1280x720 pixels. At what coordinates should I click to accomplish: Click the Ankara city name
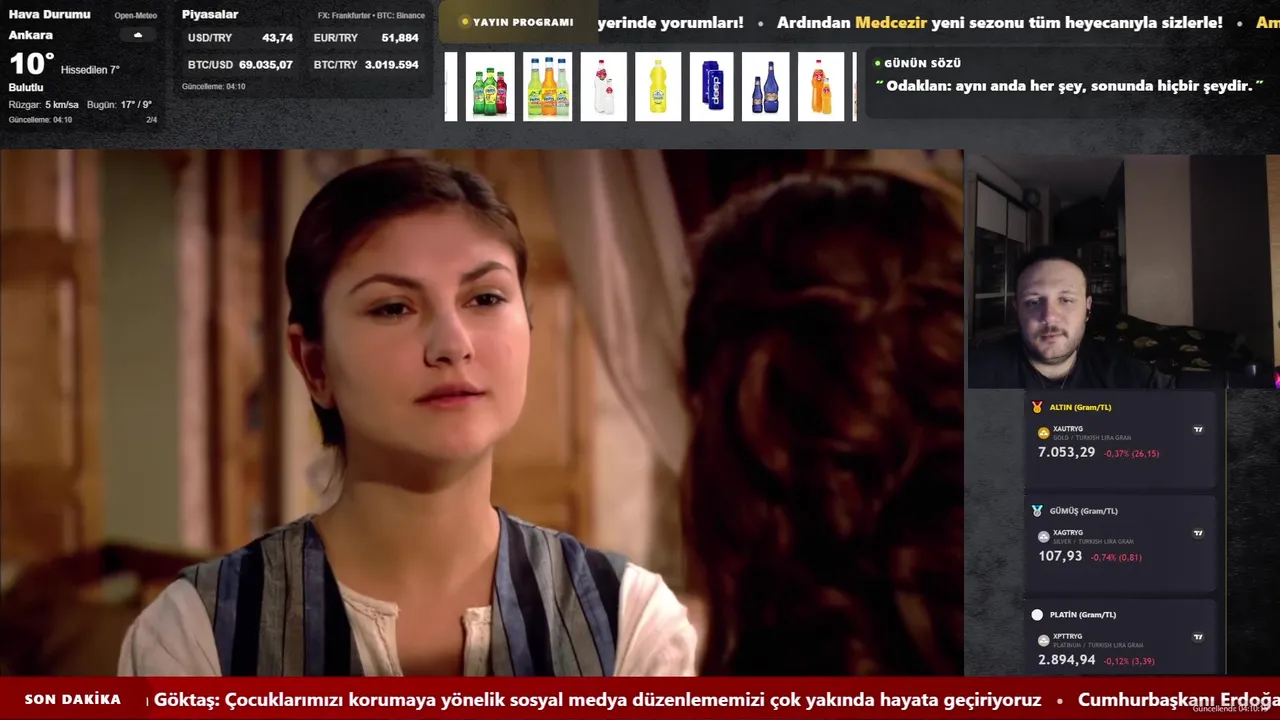[31, 35]
